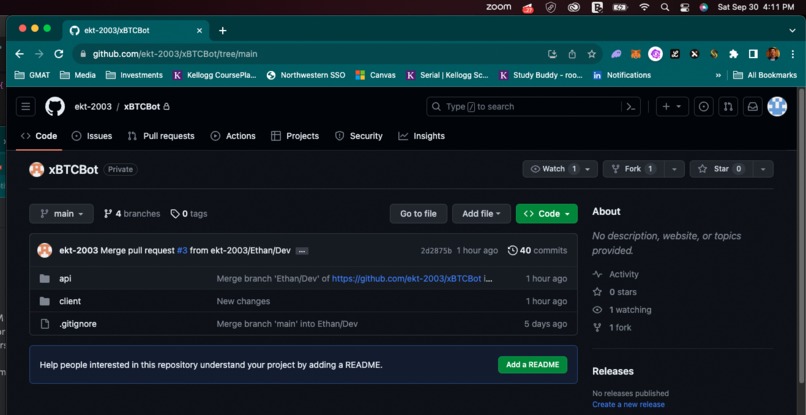Switch to the Code tab
806x415 pixels.
pyautogui.click(x=39, y=136)
